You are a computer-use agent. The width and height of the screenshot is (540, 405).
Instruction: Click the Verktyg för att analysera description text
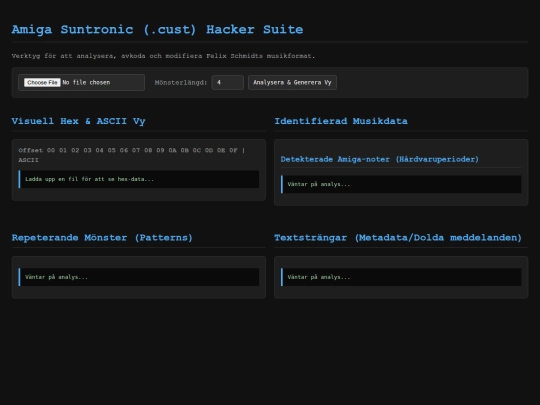pyautogui.click(x=163, y=56)
